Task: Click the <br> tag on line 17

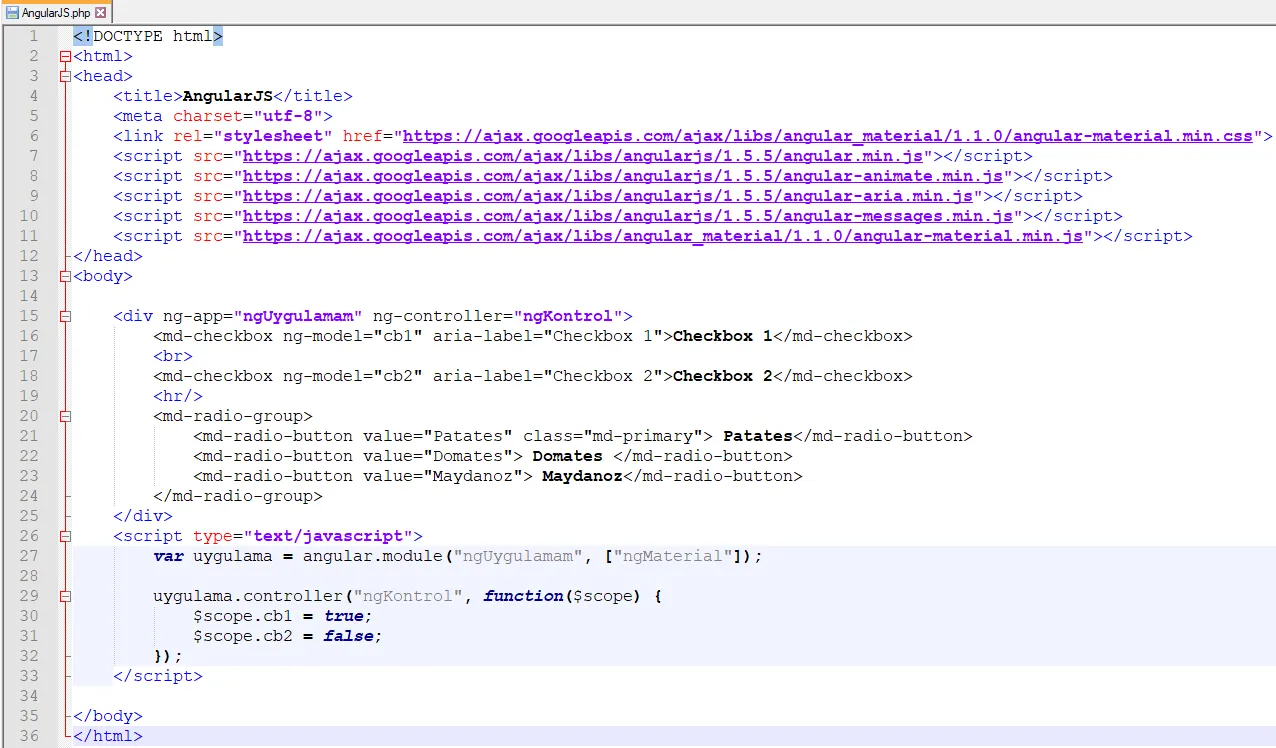Action: pyautogui.click(x=173, y=356)
